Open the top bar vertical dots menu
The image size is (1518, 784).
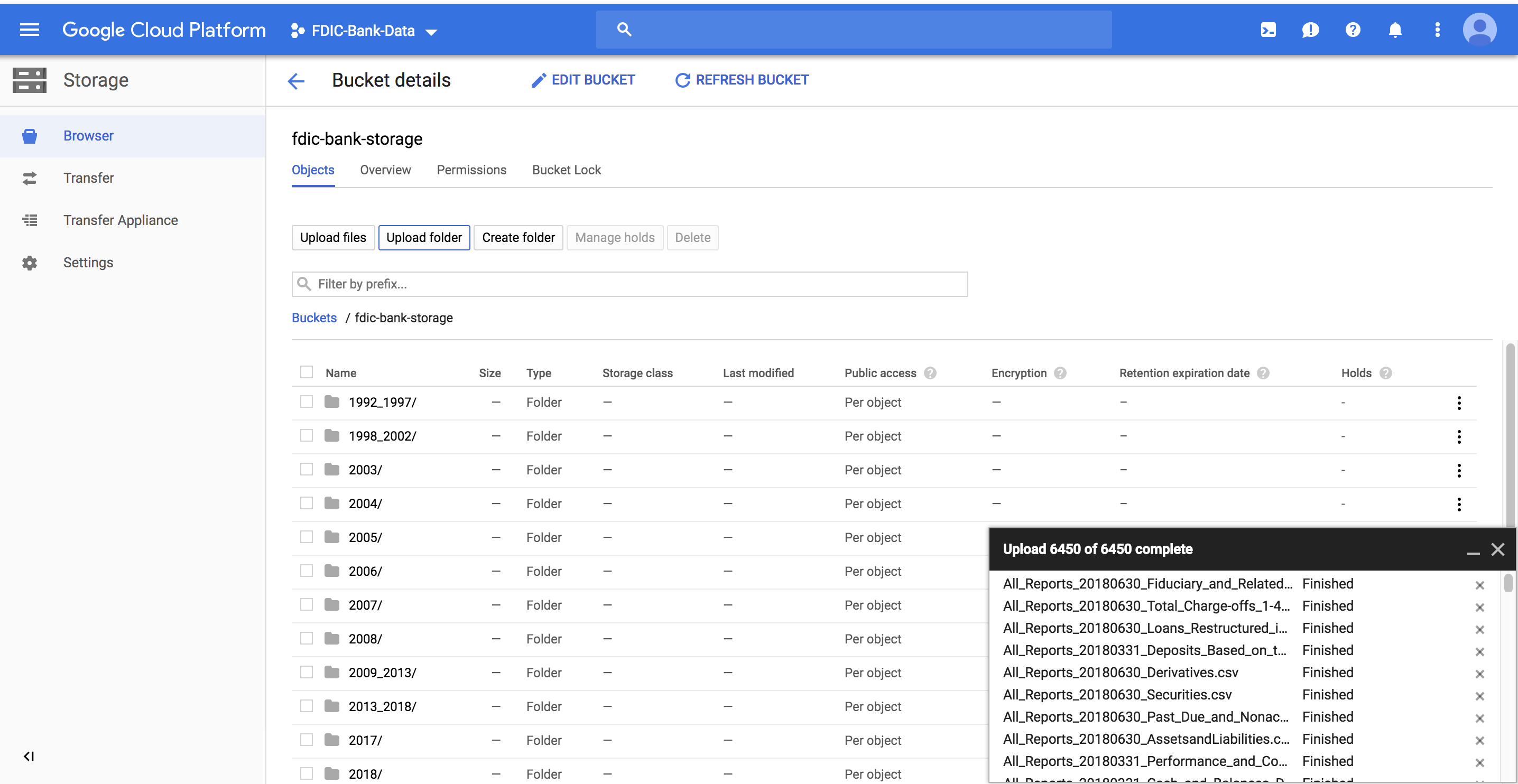point(1437,30)
